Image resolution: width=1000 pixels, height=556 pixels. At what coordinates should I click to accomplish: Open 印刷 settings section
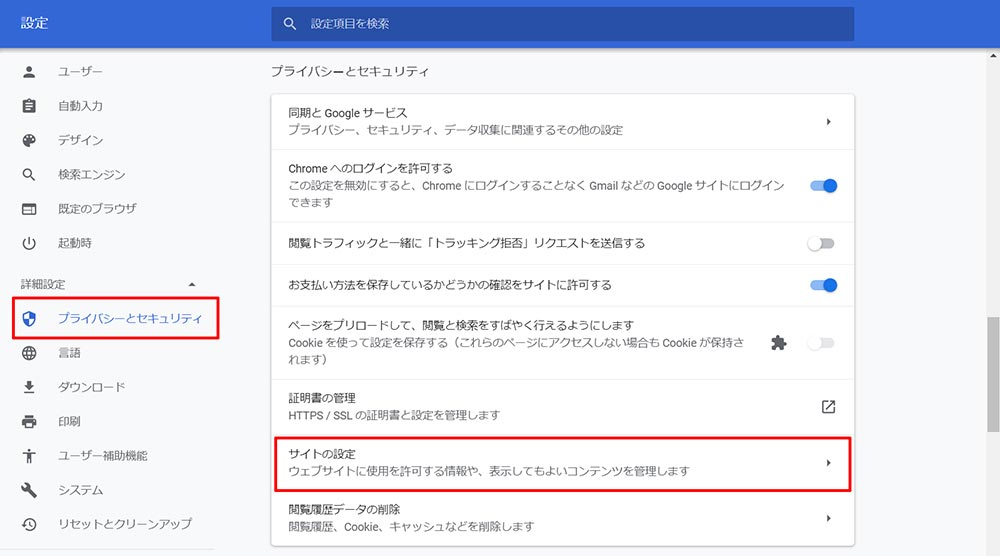coord(69,421)
